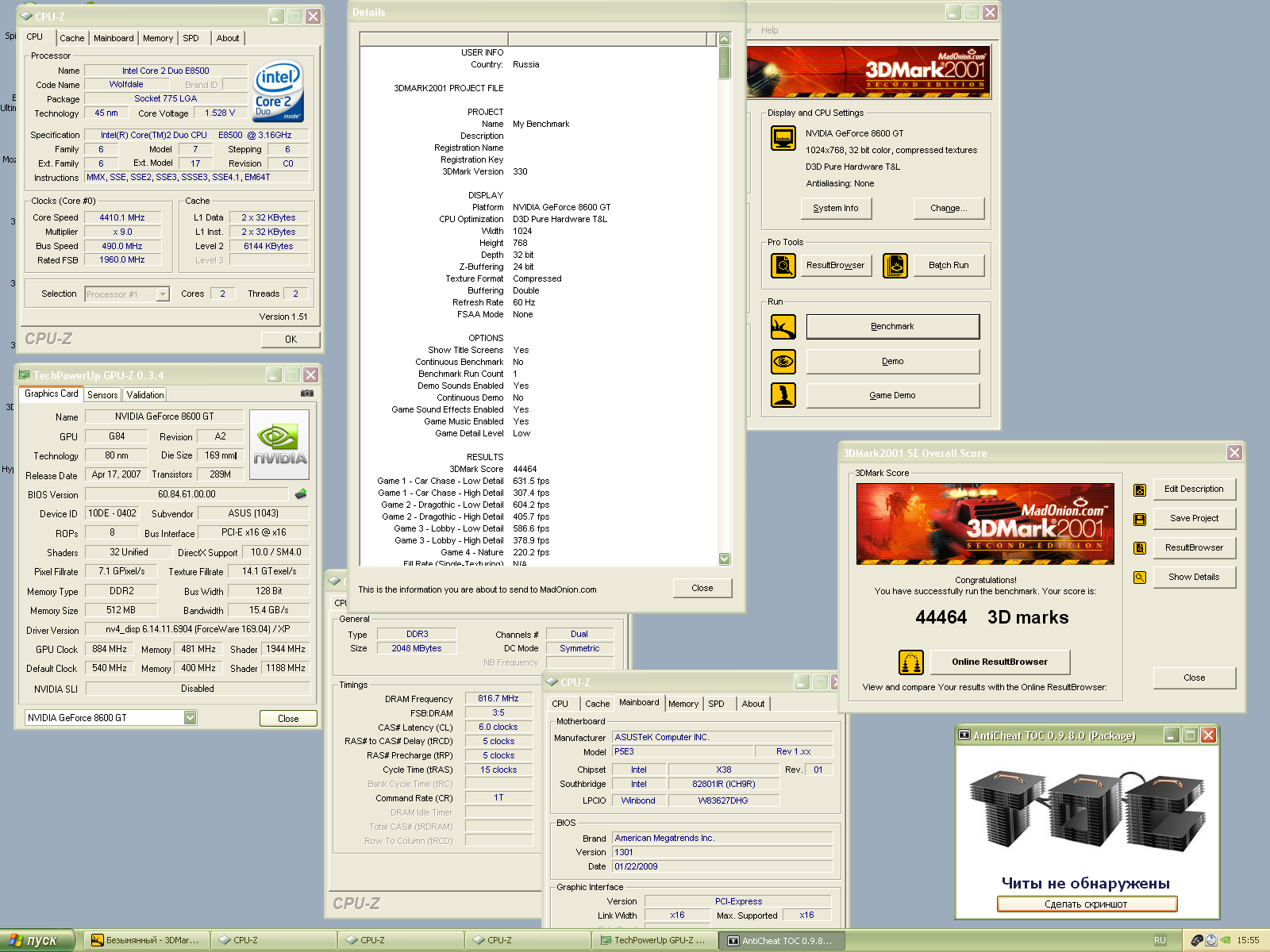The height and width of the screenshot is (952, 1270).
Task: Click the ResultBrowser icon in score window
Action: point(1140,548)
